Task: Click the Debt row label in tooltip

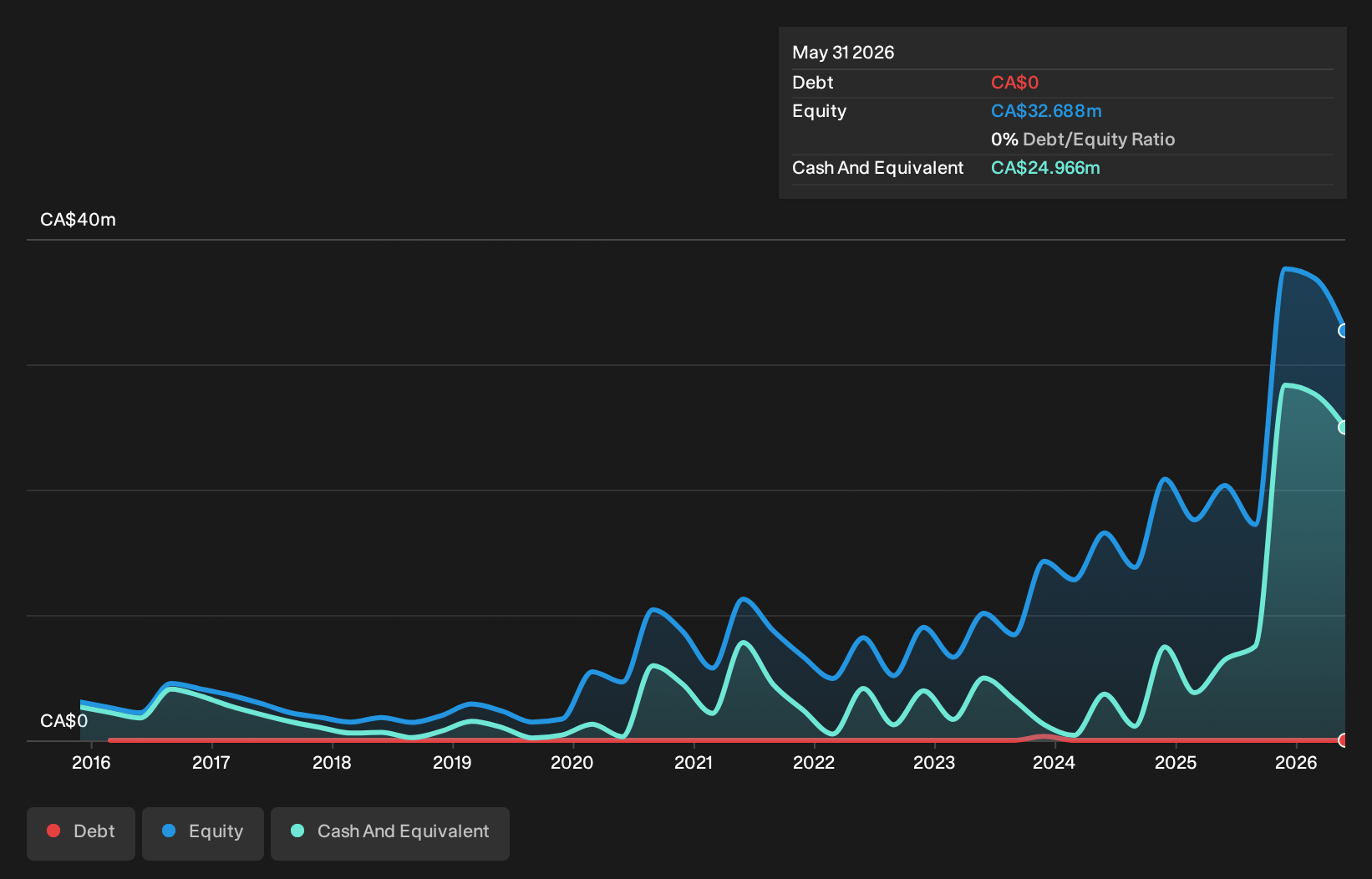Action: coord(813,83)
